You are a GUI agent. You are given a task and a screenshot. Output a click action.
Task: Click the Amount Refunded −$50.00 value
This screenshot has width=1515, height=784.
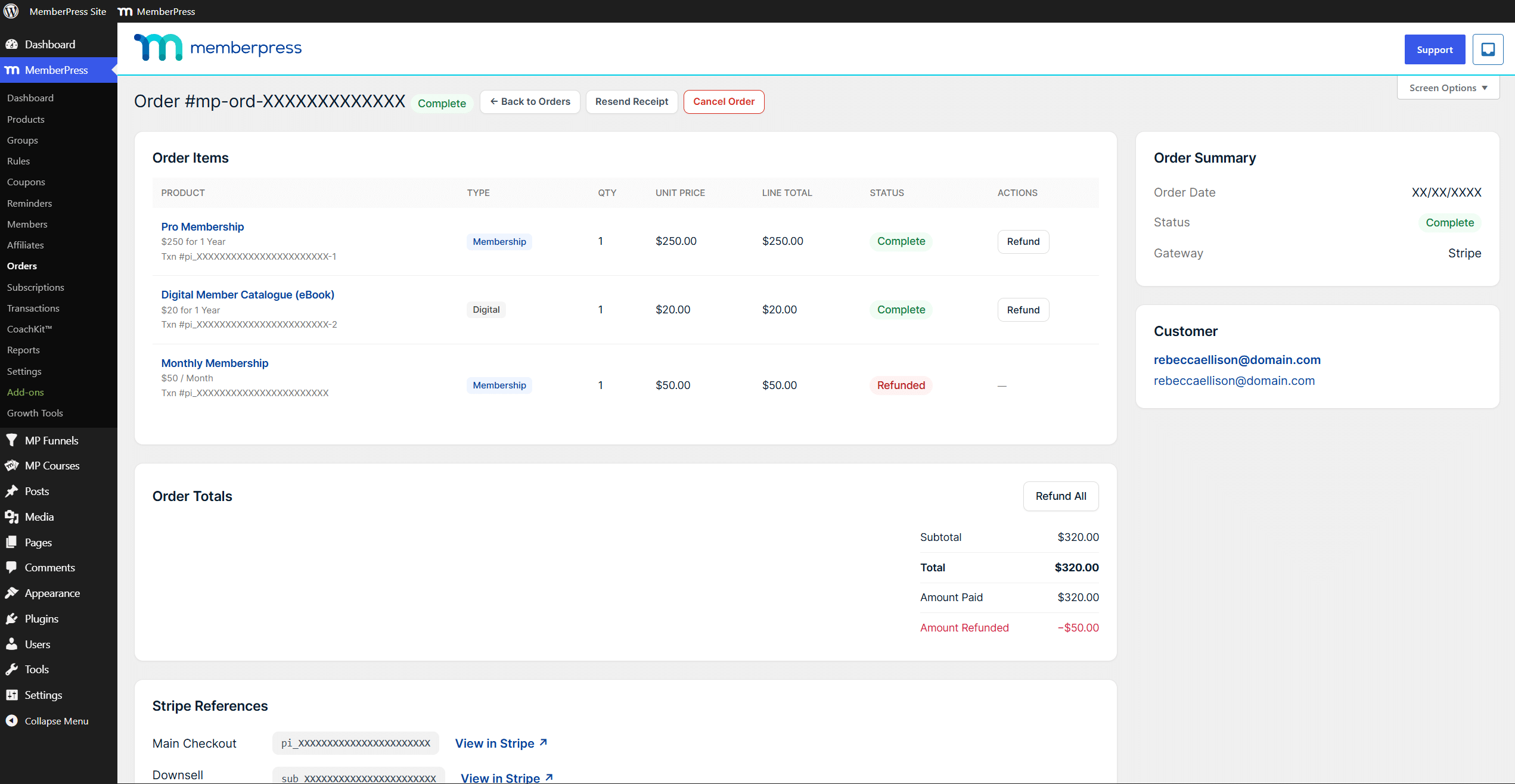[x=1078, y=628]
